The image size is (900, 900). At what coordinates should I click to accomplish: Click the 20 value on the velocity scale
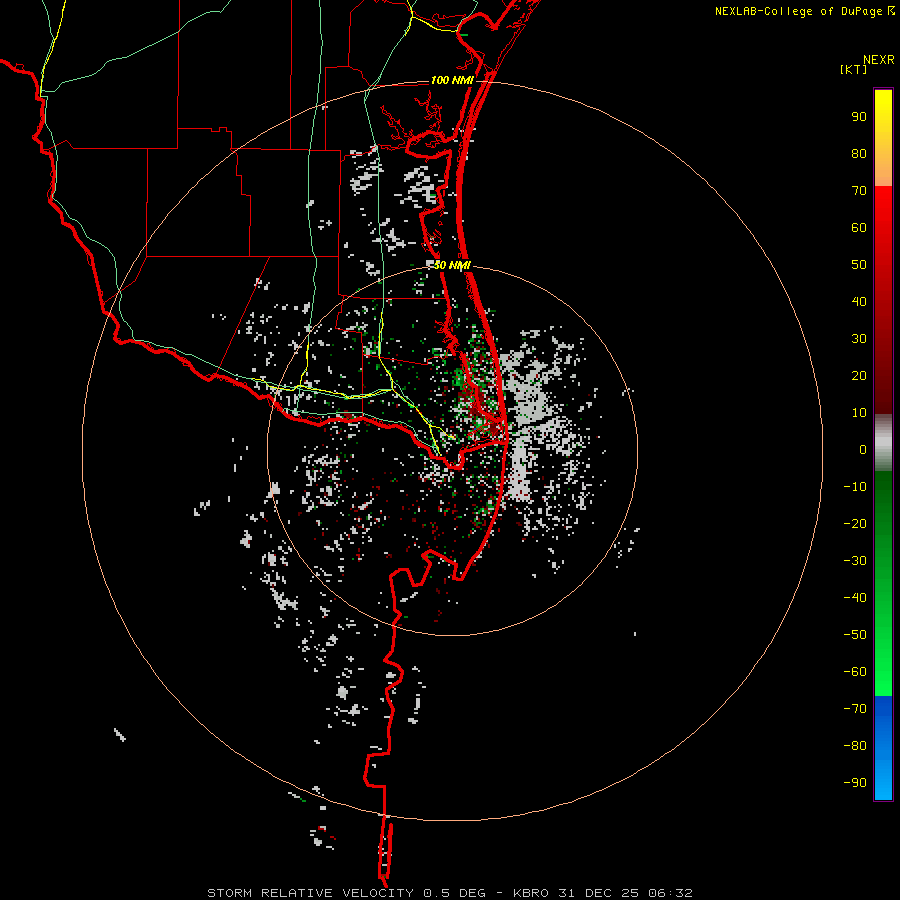click(x=859, y=376)
